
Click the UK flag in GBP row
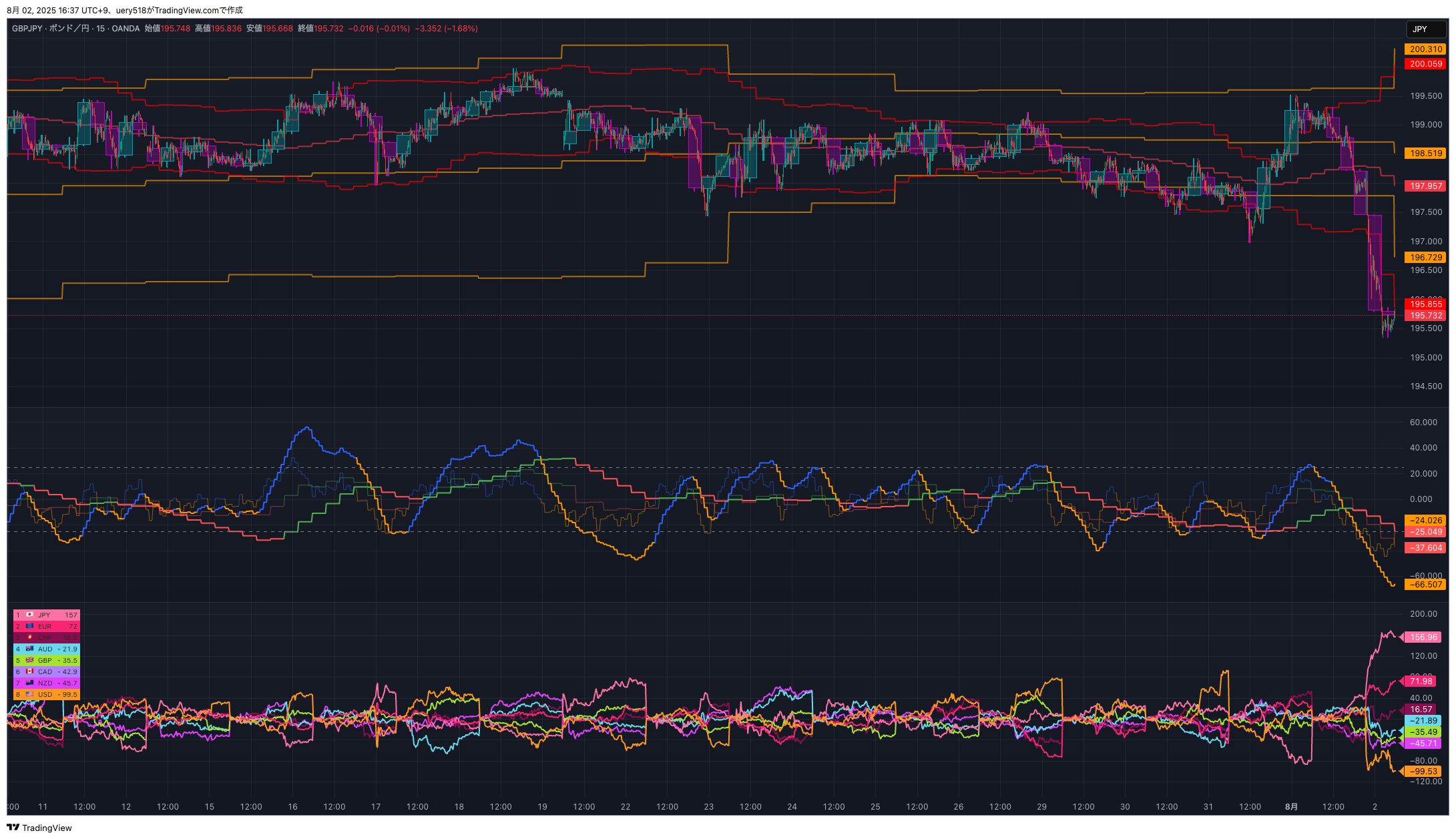[29, 660]
